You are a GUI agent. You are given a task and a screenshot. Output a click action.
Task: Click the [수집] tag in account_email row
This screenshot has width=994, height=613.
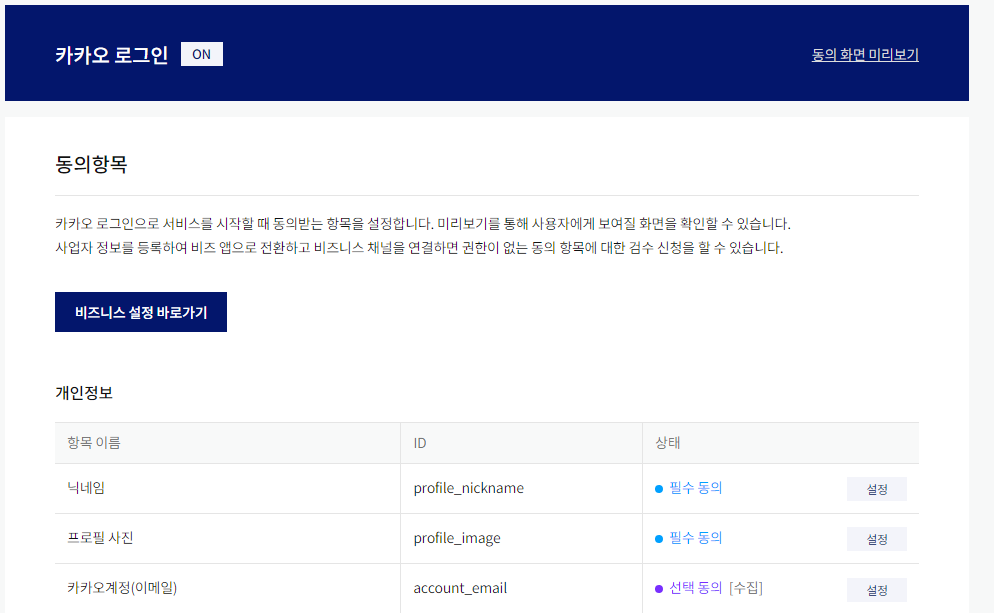(746, 588)
